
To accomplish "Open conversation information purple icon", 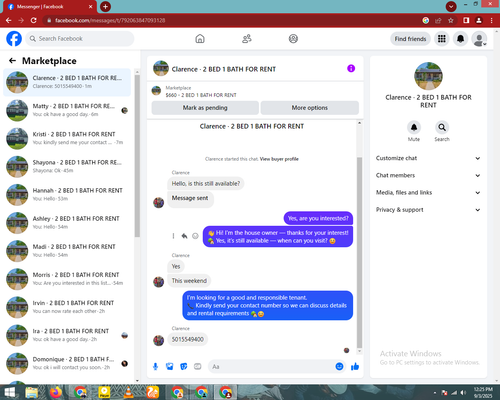I will (351, 68).
